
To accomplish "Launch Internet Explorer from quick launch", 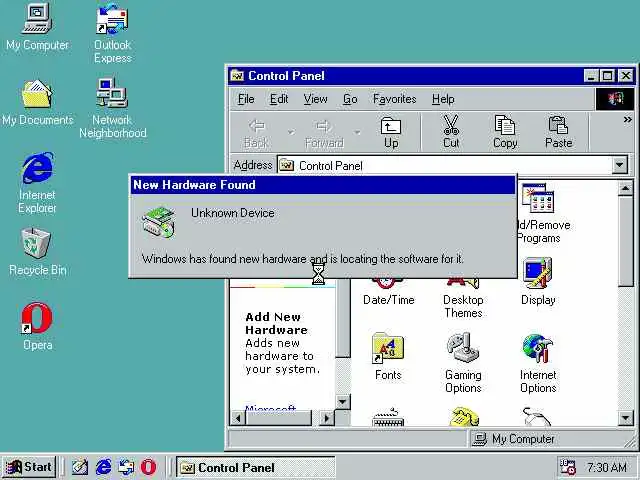I will click(x=103, y=467).
